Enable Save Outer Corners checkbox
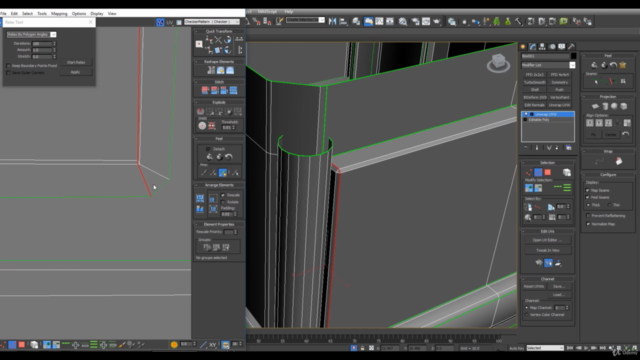This screenshot has width=640, height=360. [x=9, y=73]
